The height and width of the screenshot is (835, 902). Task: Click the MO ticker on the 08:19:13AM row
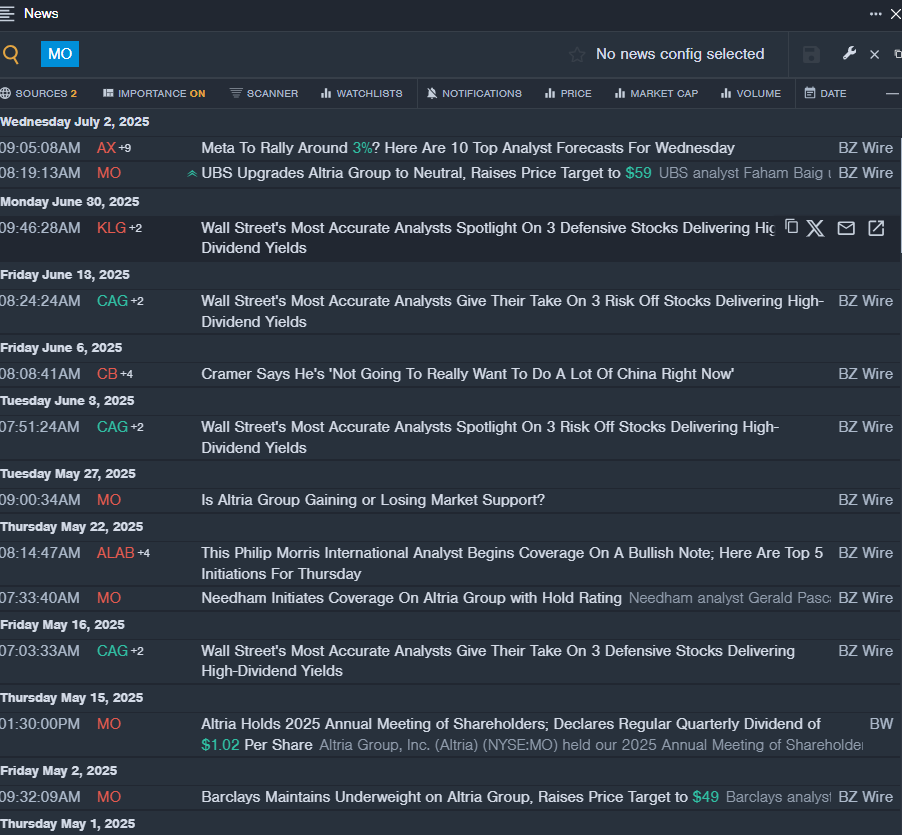[x=109, y=173]
